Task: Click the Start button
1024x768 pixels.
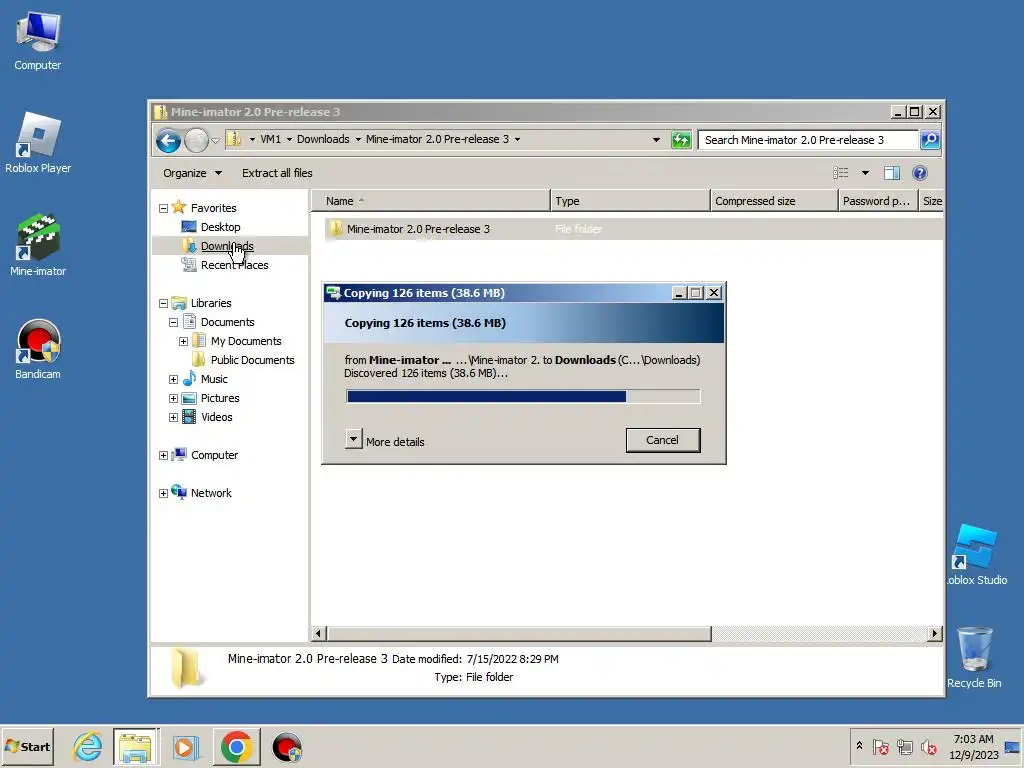Action: click(x=27, y=746)
